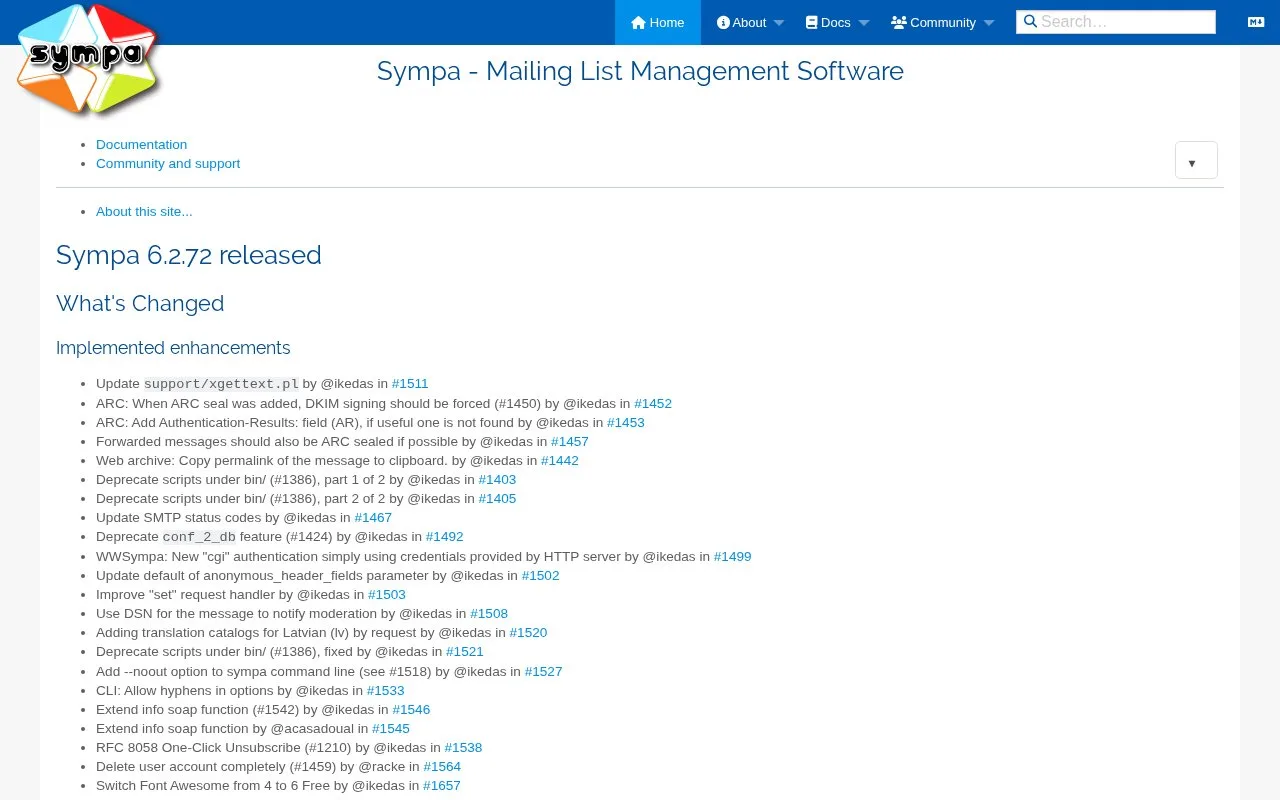This screenshot has height=800, width=1280.
Task: Open pull request #1520 link
Action: coord(528,633)
